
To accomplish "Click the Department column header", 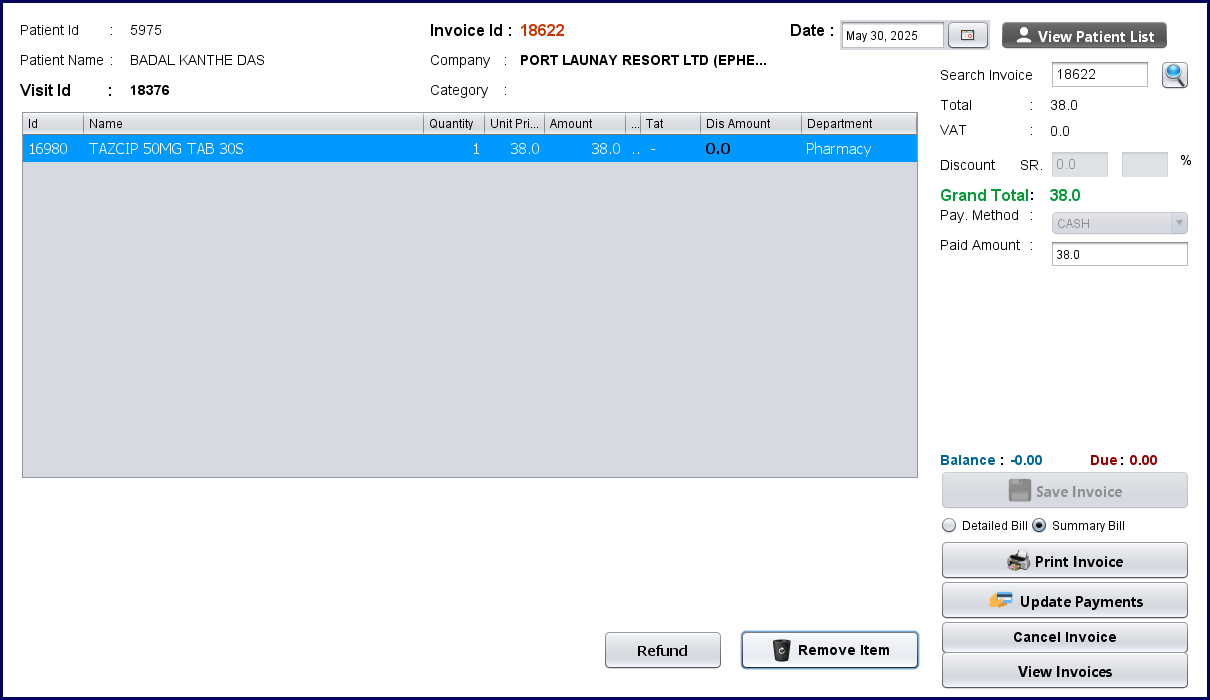I will click(x=858, y=124).
